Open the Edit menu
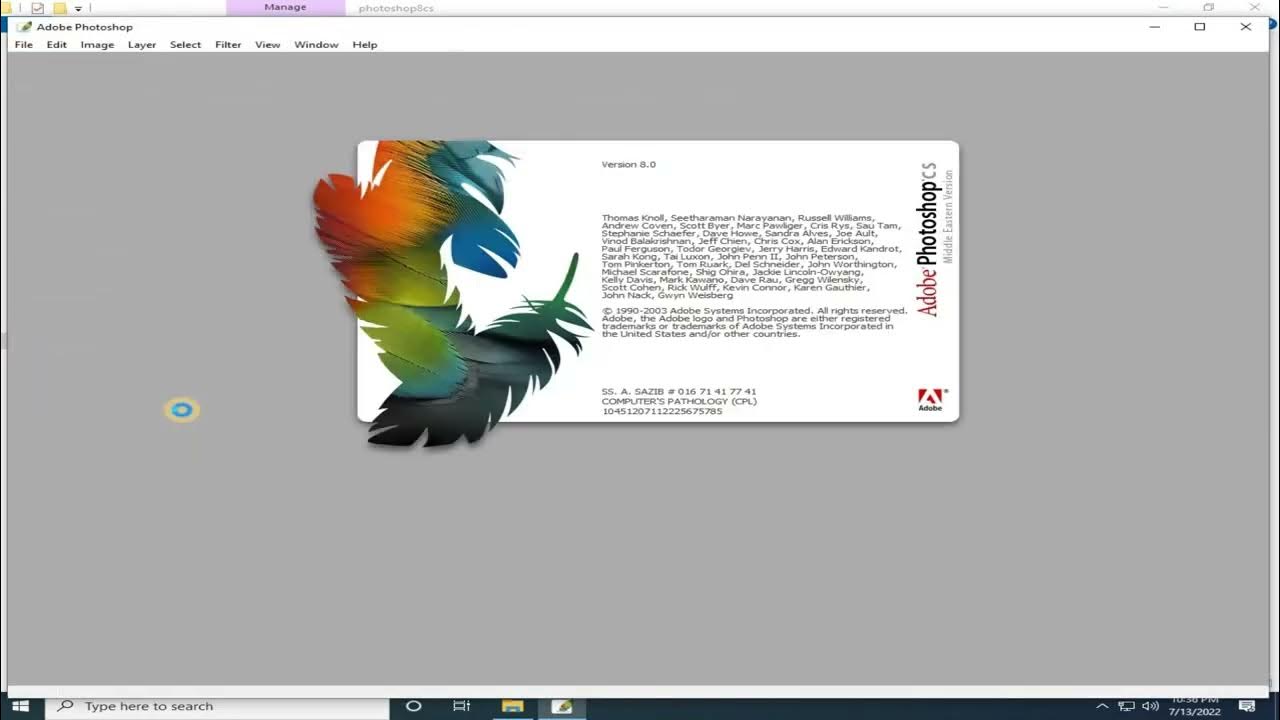Image resolution: width=1280 pixels, height=720 pixels. coord(57,45)
